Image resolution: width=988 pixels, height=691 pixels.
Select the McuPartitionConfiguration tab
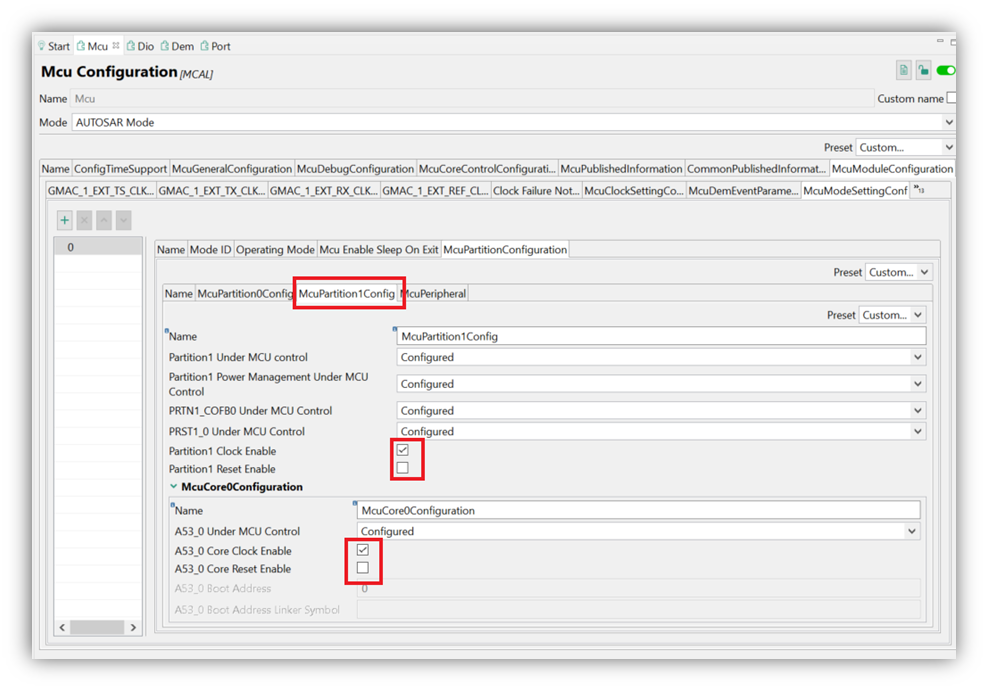click(505, 249)
